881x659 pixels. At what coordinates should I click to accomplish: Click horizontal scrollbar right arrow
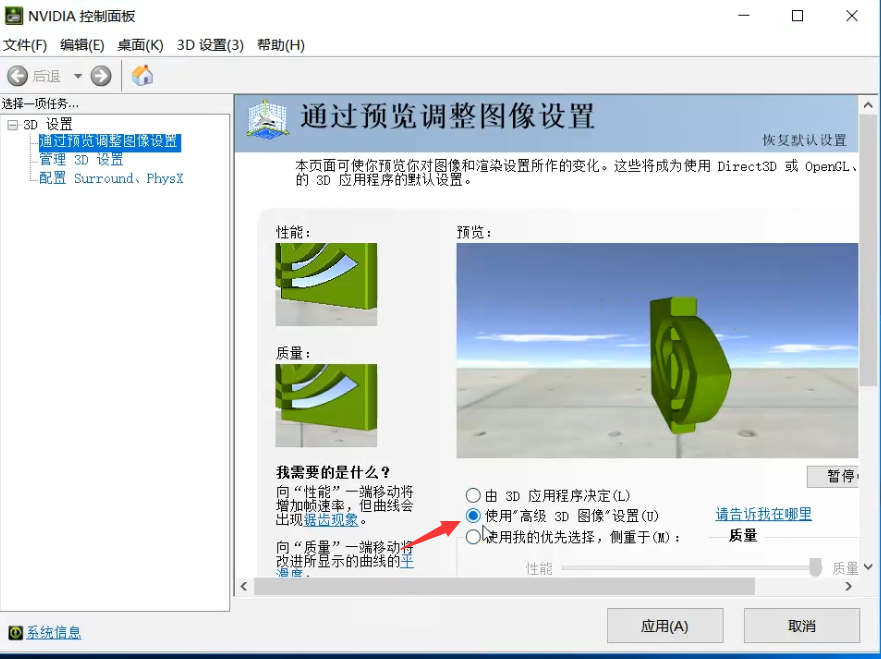[x=849, y=587]
